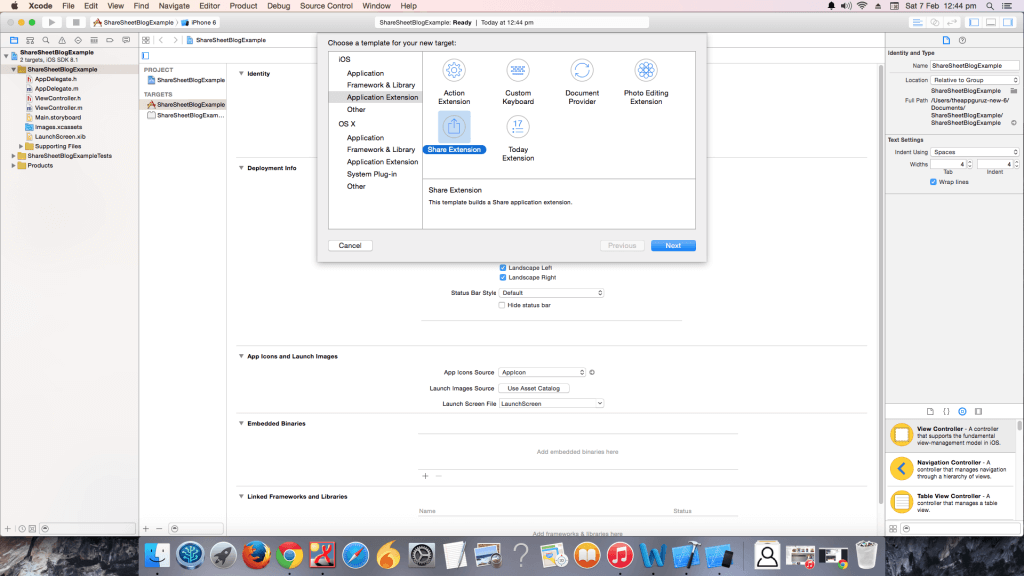Click the Run (play) button in toolbar
This screenshot has width=1024, height=576.
click(x=52, y=22)
